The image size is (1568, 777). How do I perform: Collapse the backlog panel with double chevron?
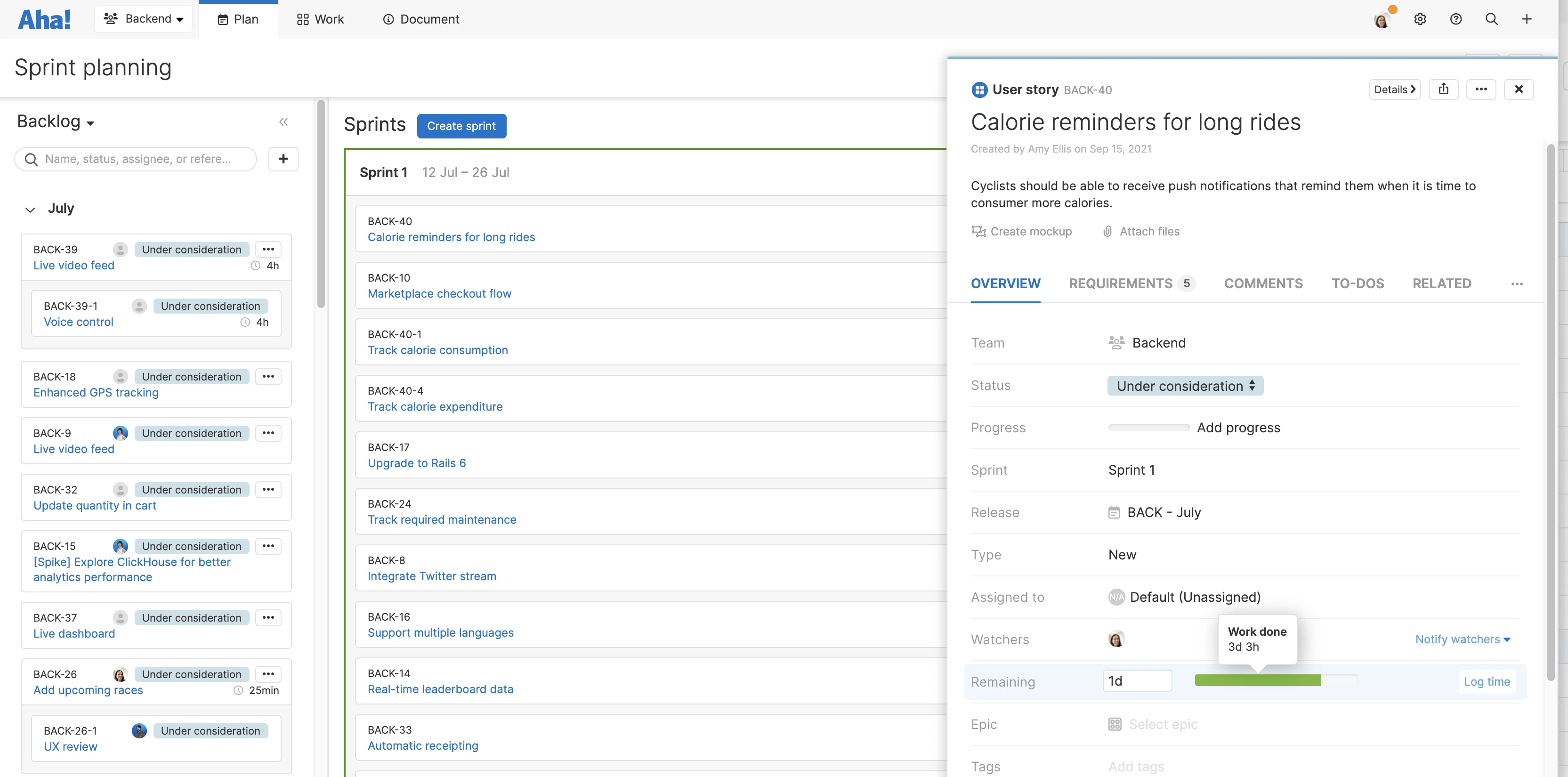tap(283, 122)
